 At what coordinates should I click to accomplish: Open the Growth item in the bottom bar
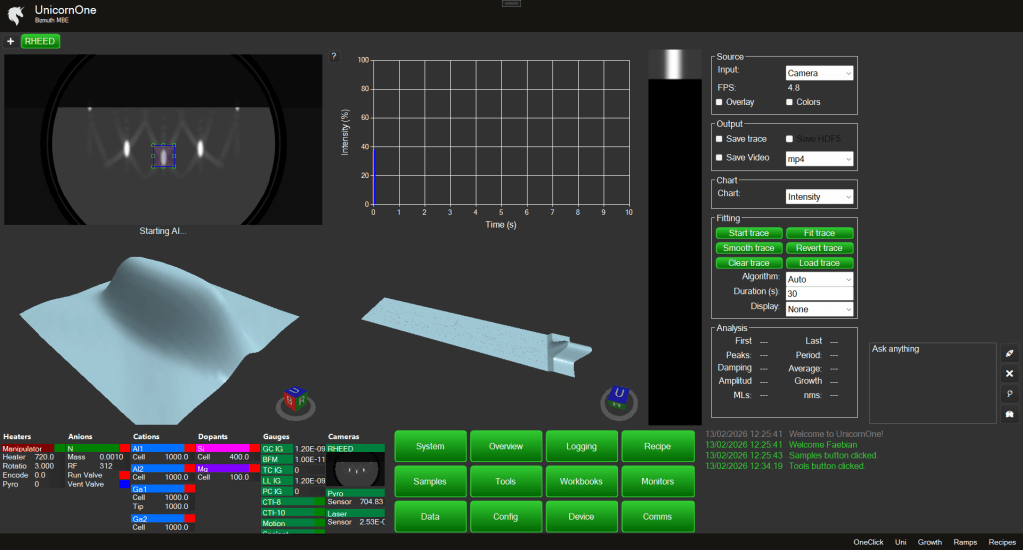click(x=930, y=542)
